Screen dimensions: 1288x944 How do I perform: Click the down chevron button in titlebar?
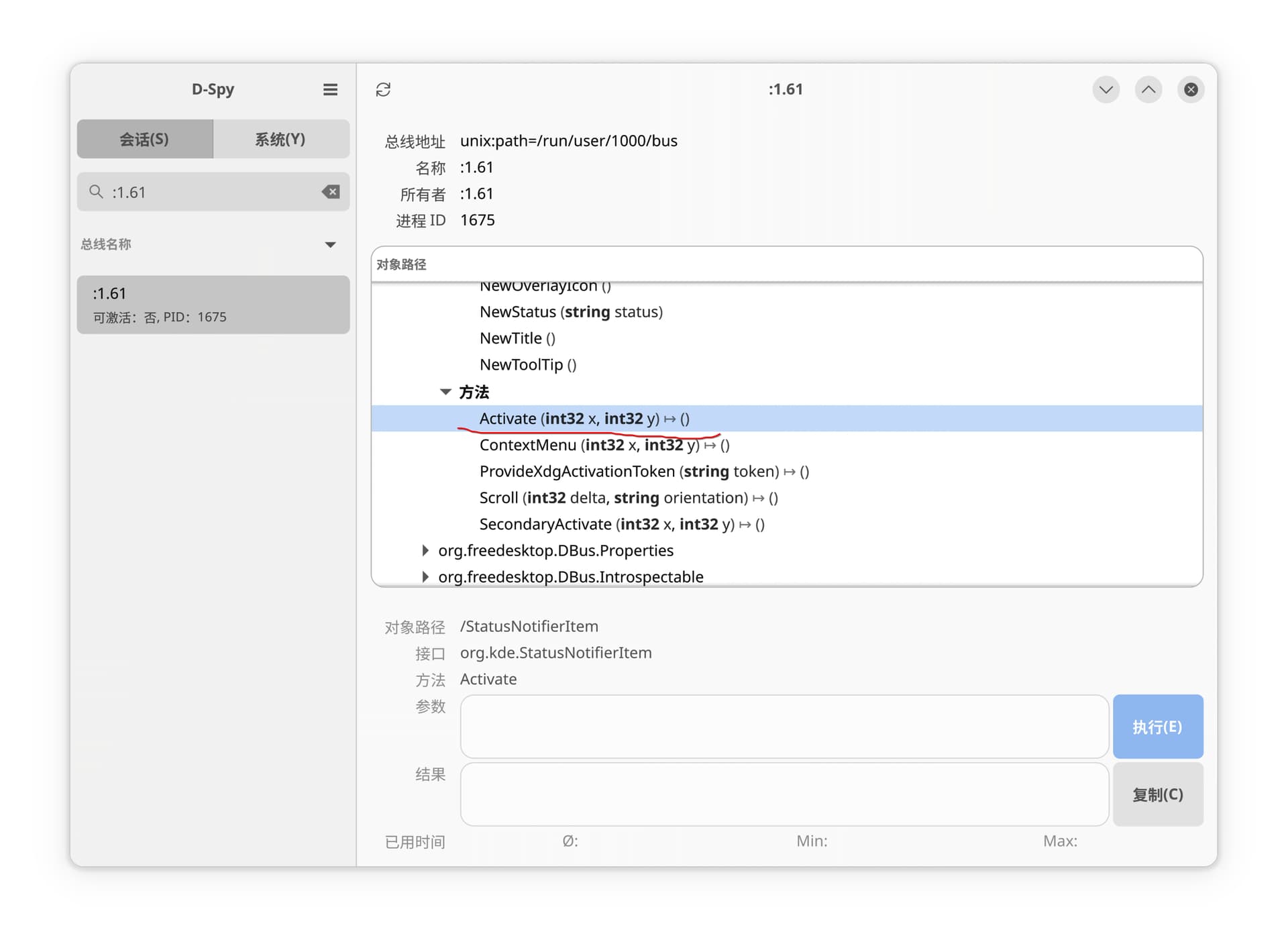click(1106, 89)
